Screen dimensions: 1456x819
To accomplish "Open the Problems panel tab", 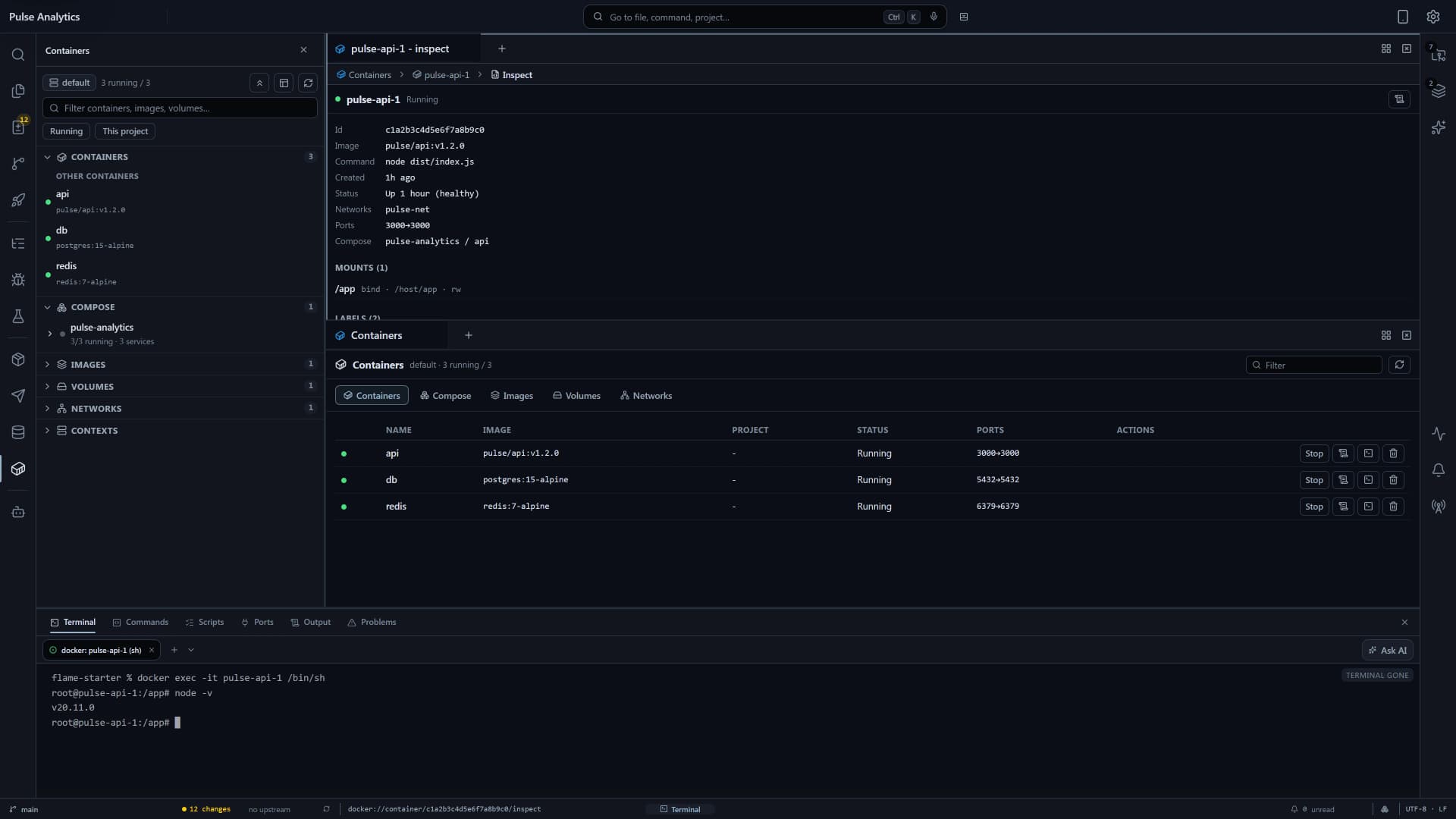I will pos(372,622).
